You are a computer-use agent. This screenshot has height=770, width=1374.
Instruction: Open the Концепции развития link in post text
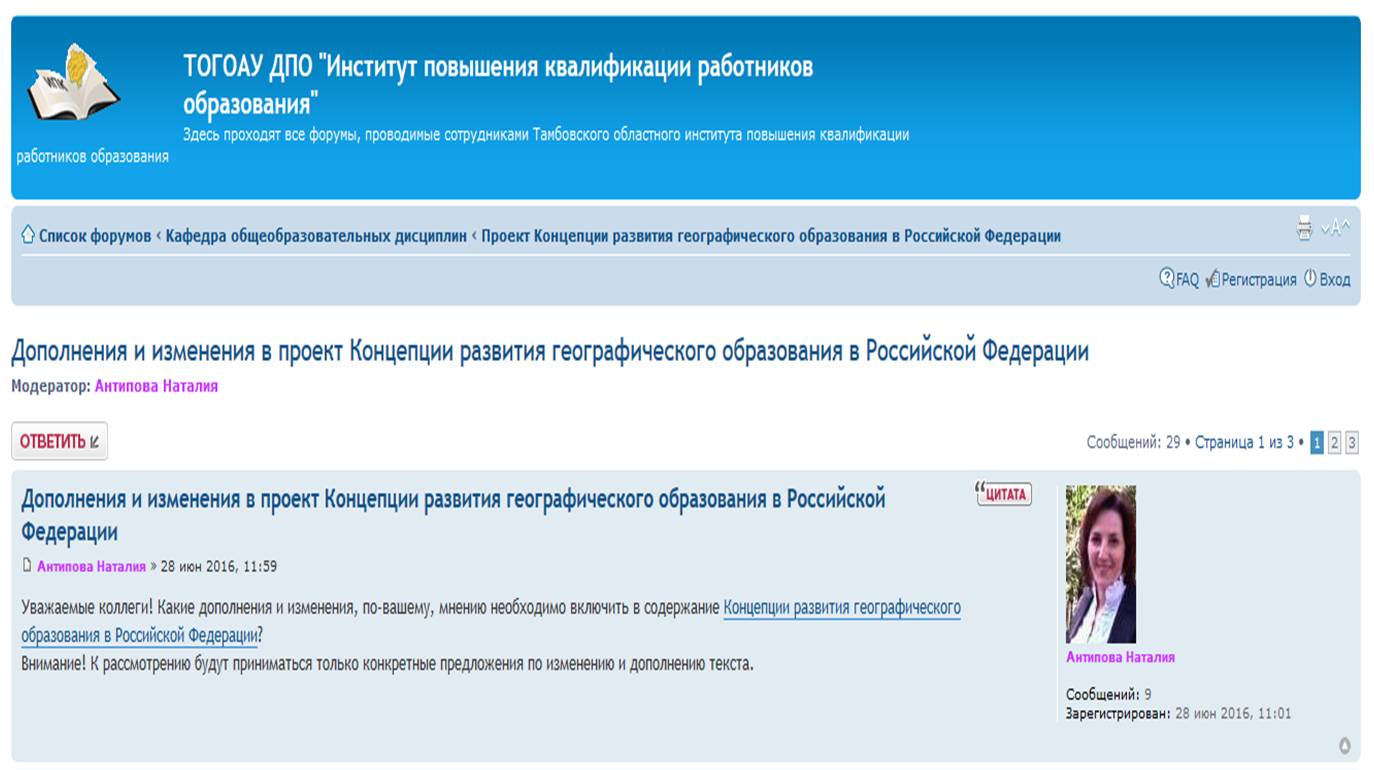(x=841, y=608)
